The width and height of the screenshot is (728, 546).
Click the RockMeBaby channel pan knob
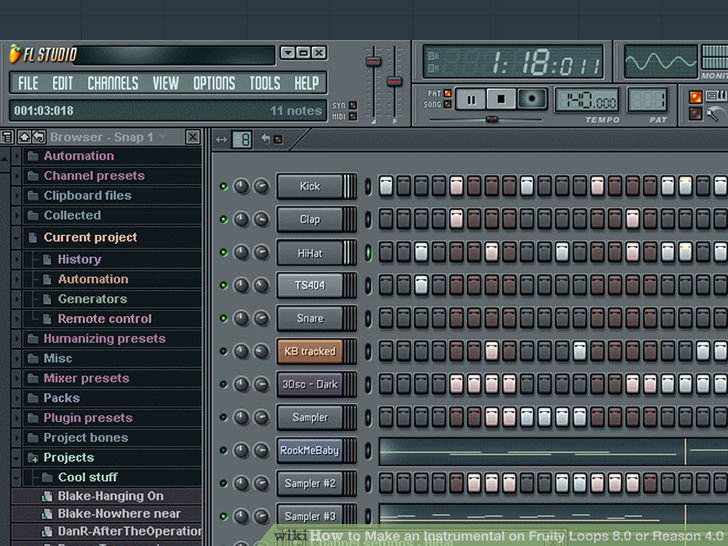(x=241, y=450)
